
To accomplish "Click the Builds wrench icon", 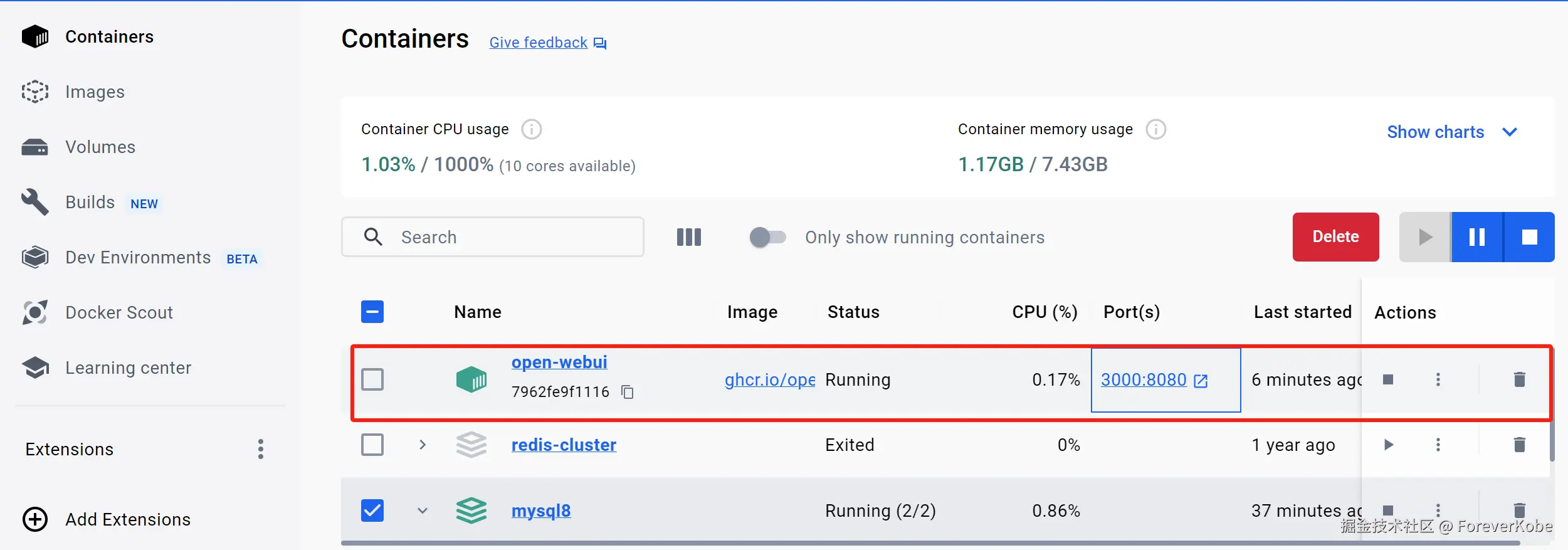I will click(x=35, y=203).
